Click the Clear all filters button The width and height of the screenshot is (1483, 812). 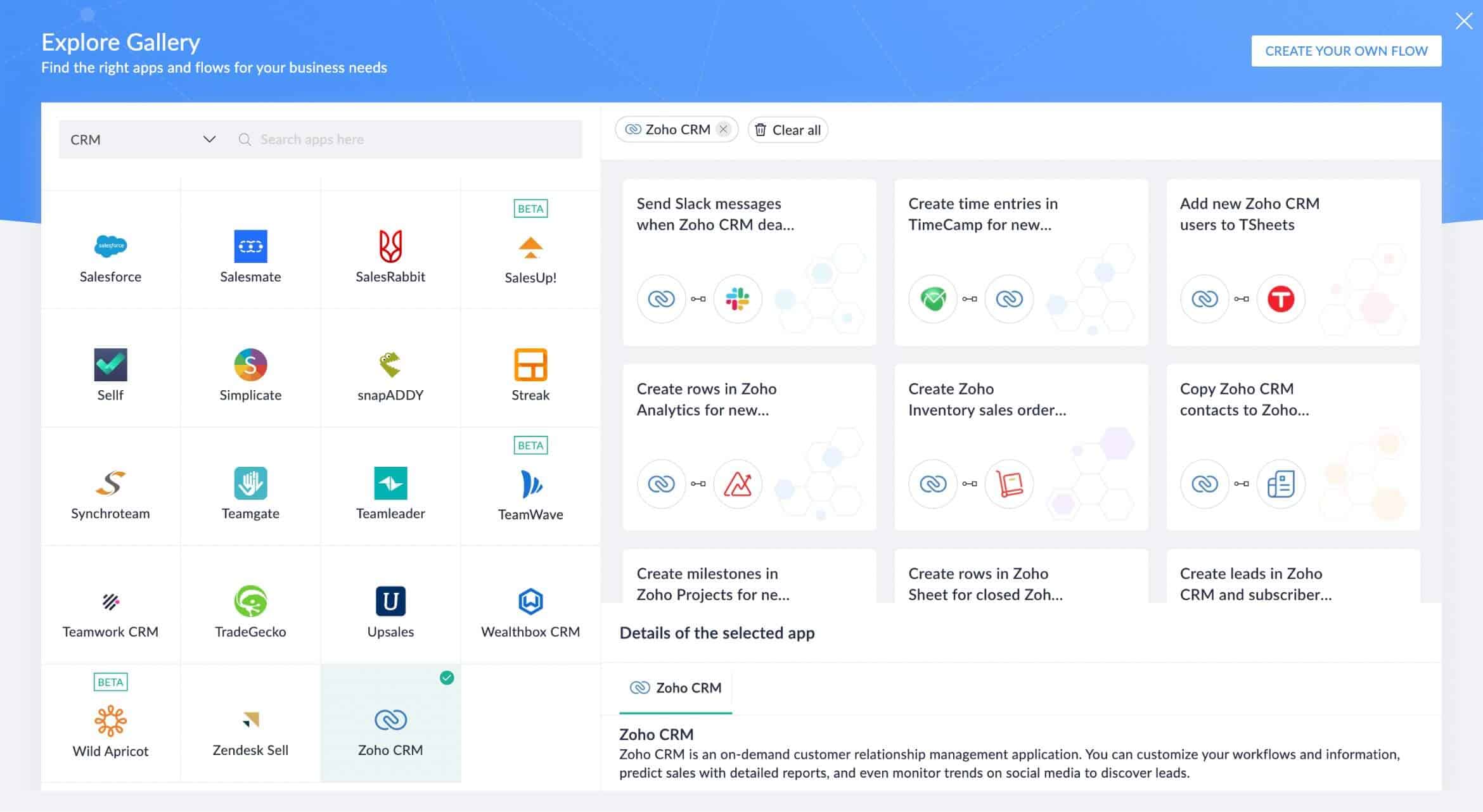(788, 130)
